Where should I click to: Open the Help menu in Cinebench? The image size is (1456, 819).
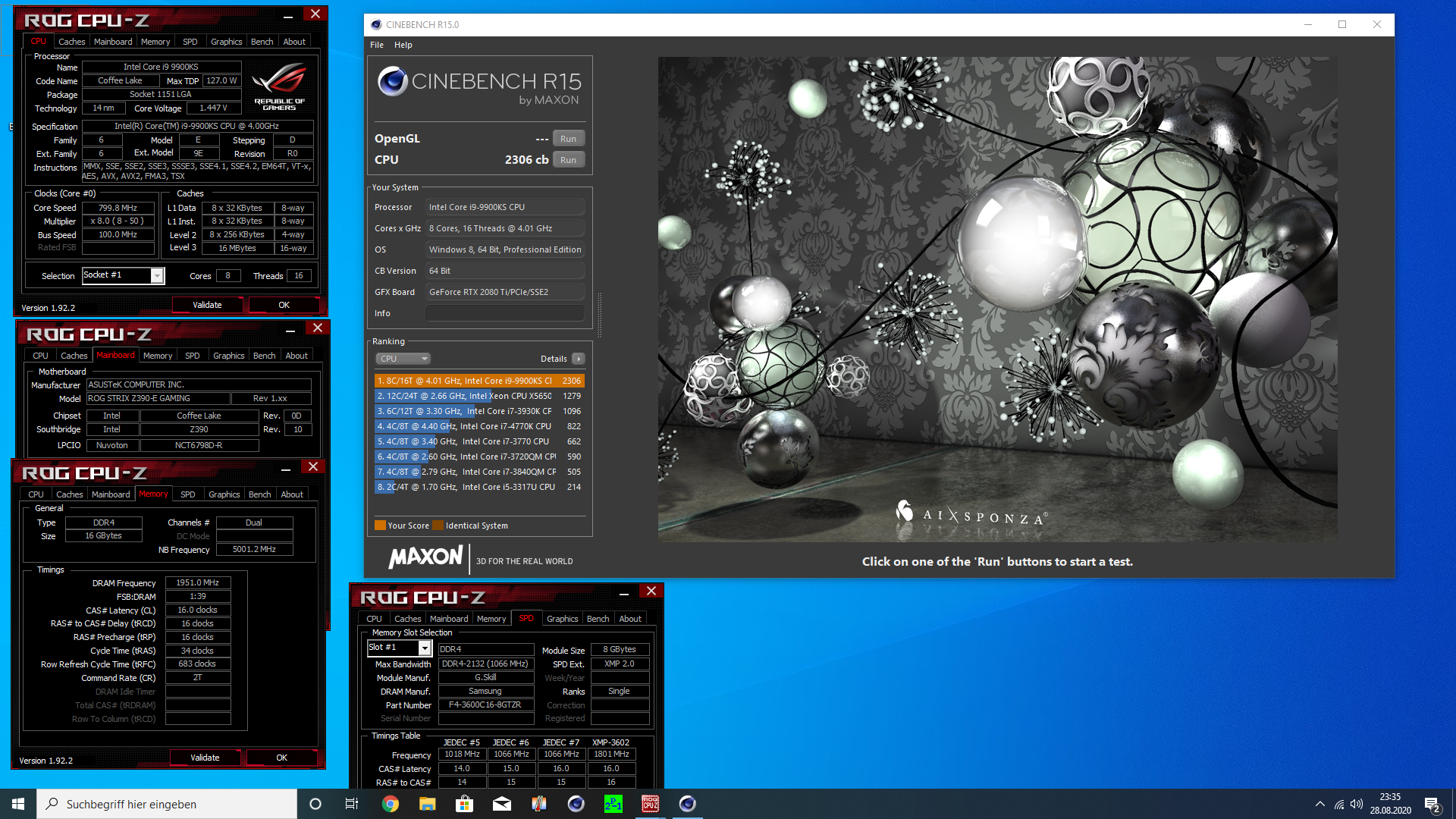click(x=403, y=45)
